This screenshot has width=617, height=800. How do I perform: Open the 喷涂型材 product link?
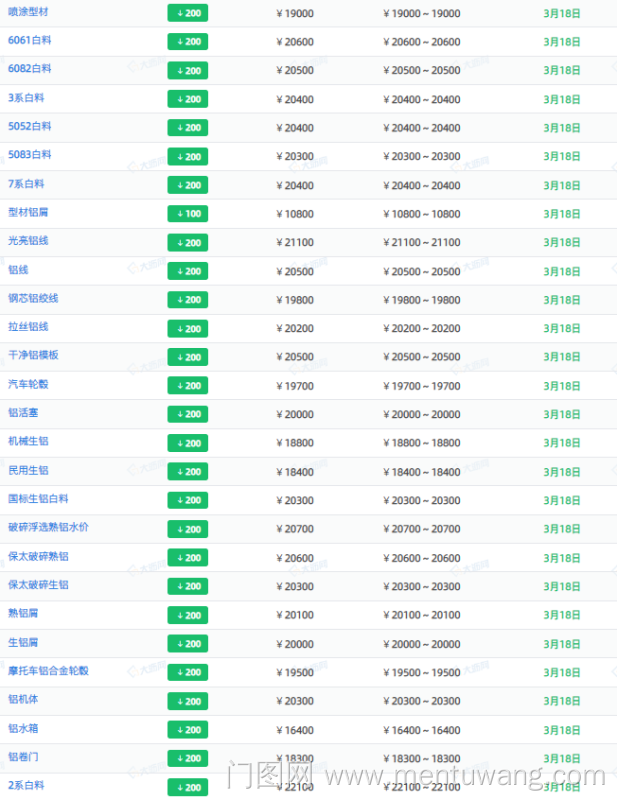pyautogui.click(x=28, y=12)
